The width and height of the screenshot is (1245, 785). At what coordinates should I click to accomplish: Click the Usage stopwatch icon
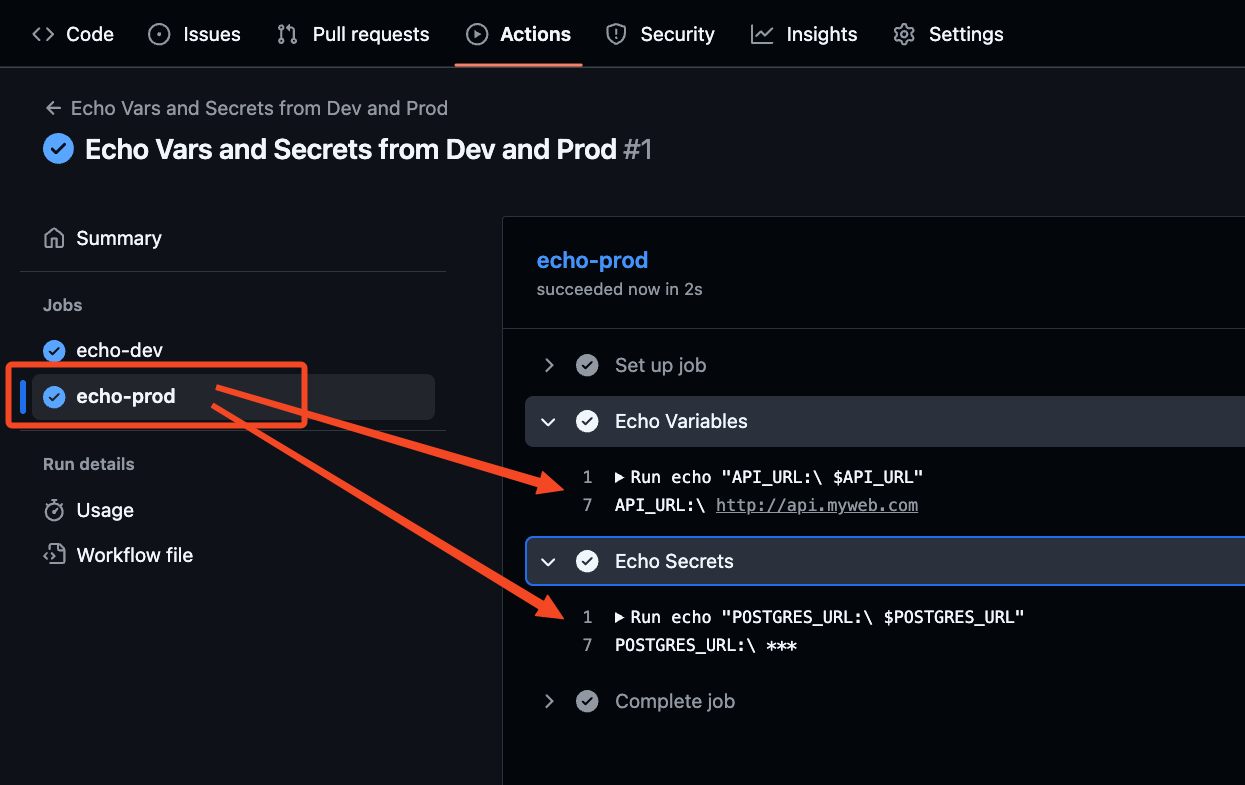click(54, 510)
